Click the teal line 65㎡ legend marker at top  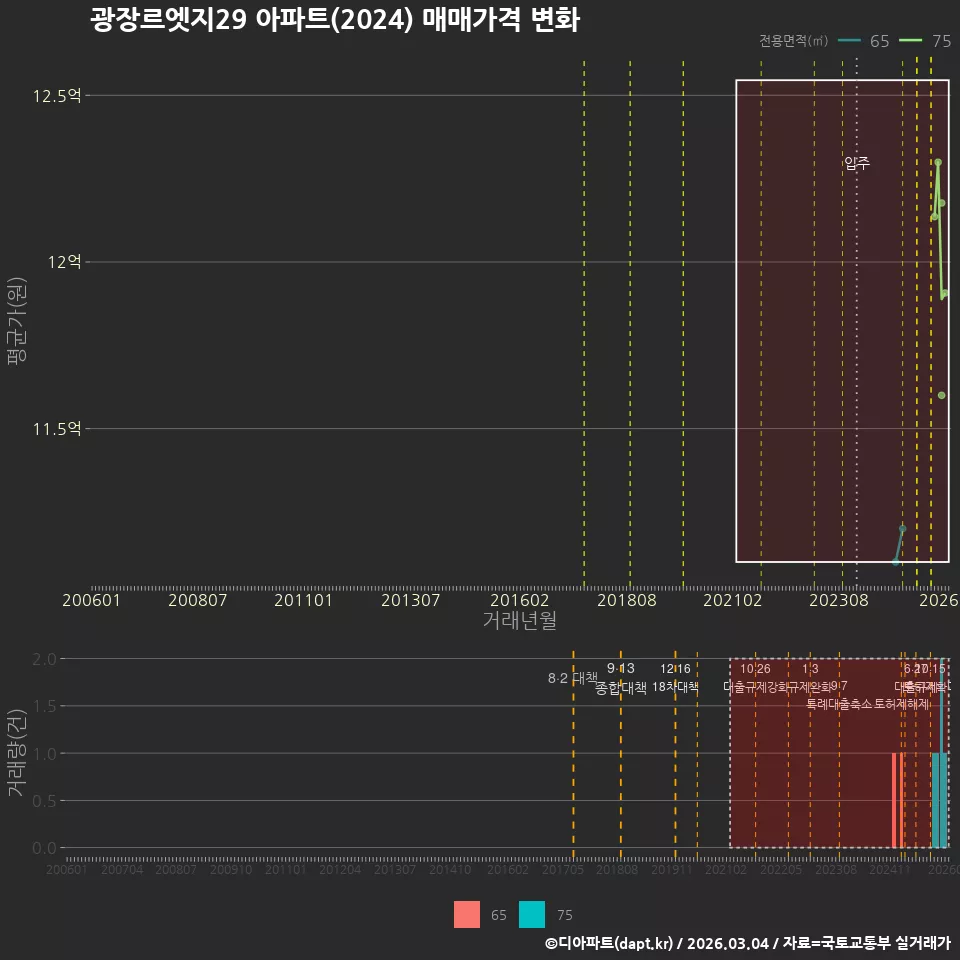click(x=849, y=40)
